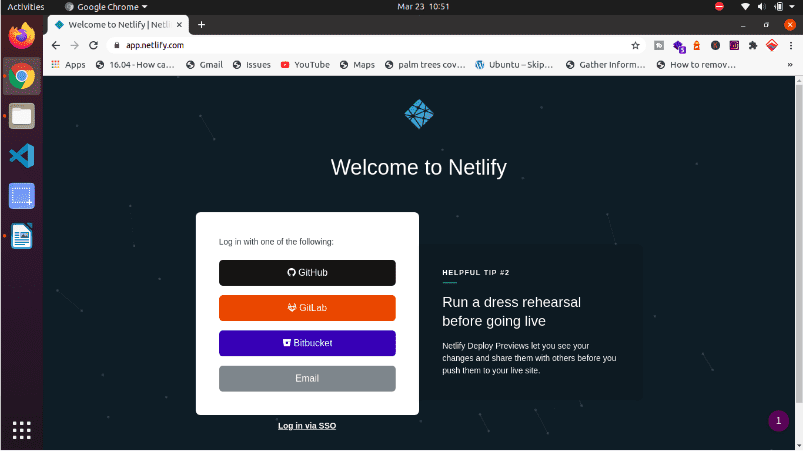Expand the hidden bookmarks overflow chevron
This screenshot has height=455, width=803.
(x=791, y=65)
